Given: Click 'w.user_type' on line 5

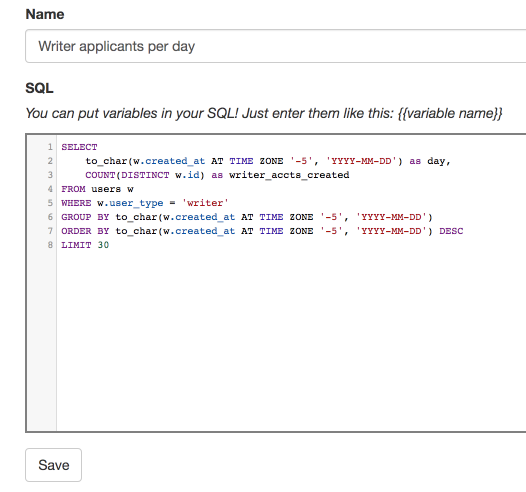Looking at the screenshot, I should (x=130, y=203).
